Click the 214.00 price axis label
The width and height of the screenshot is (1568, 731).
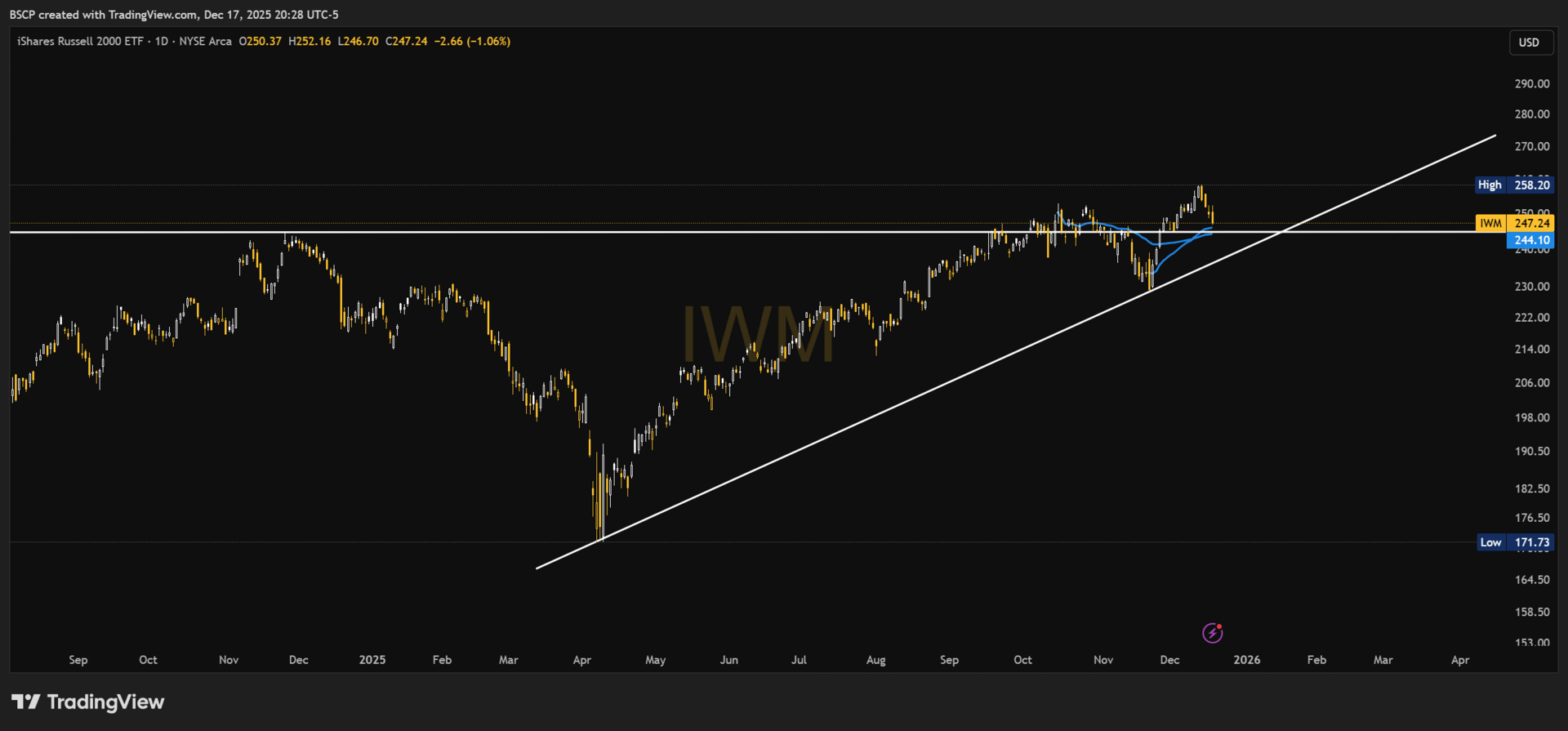click(x=1532, y=350)
